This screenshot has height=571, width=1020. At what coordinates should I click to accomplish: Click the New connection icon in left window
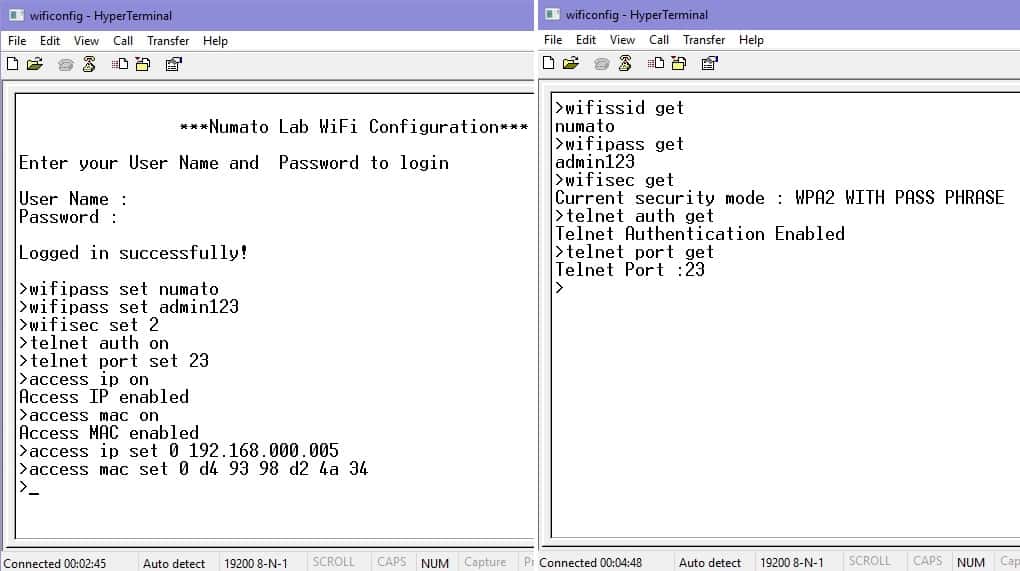click(x=13, y=64)
